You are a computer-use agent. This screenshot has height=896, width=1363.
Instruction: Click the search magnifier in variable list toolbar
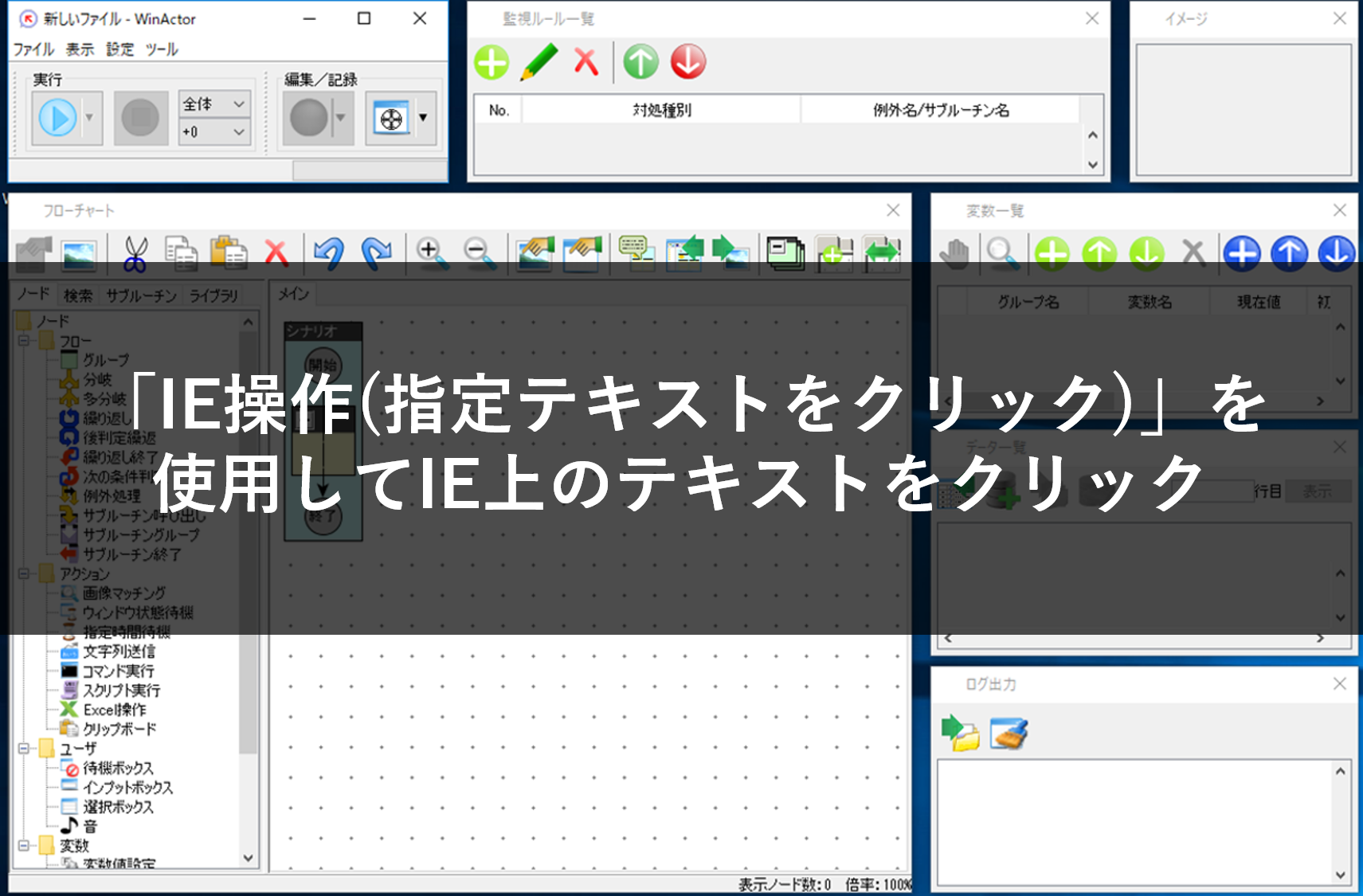pyautogui.click(x=1002, y=253)
